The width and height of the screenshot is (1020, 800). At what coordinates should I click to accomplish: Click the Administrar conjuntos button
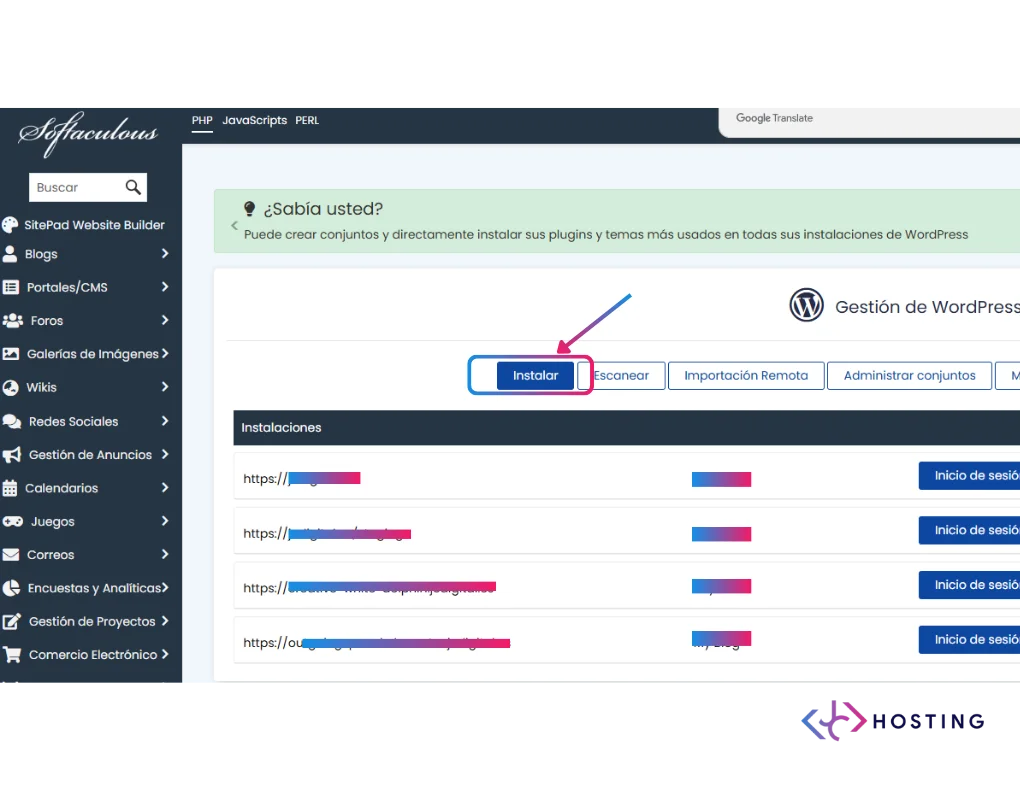(909, 376)
